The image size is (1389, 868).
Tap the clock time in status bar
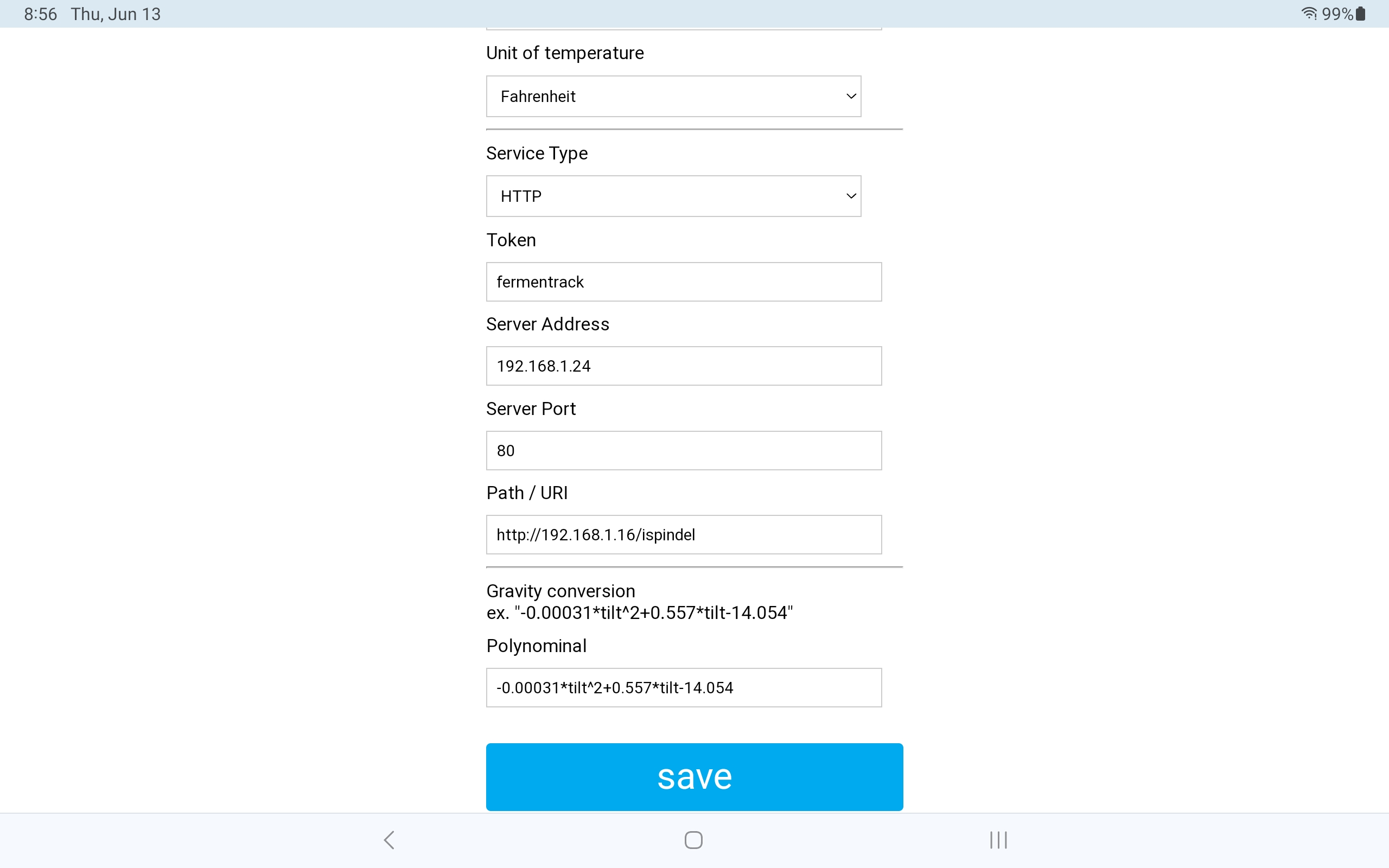tap(40, 14)
